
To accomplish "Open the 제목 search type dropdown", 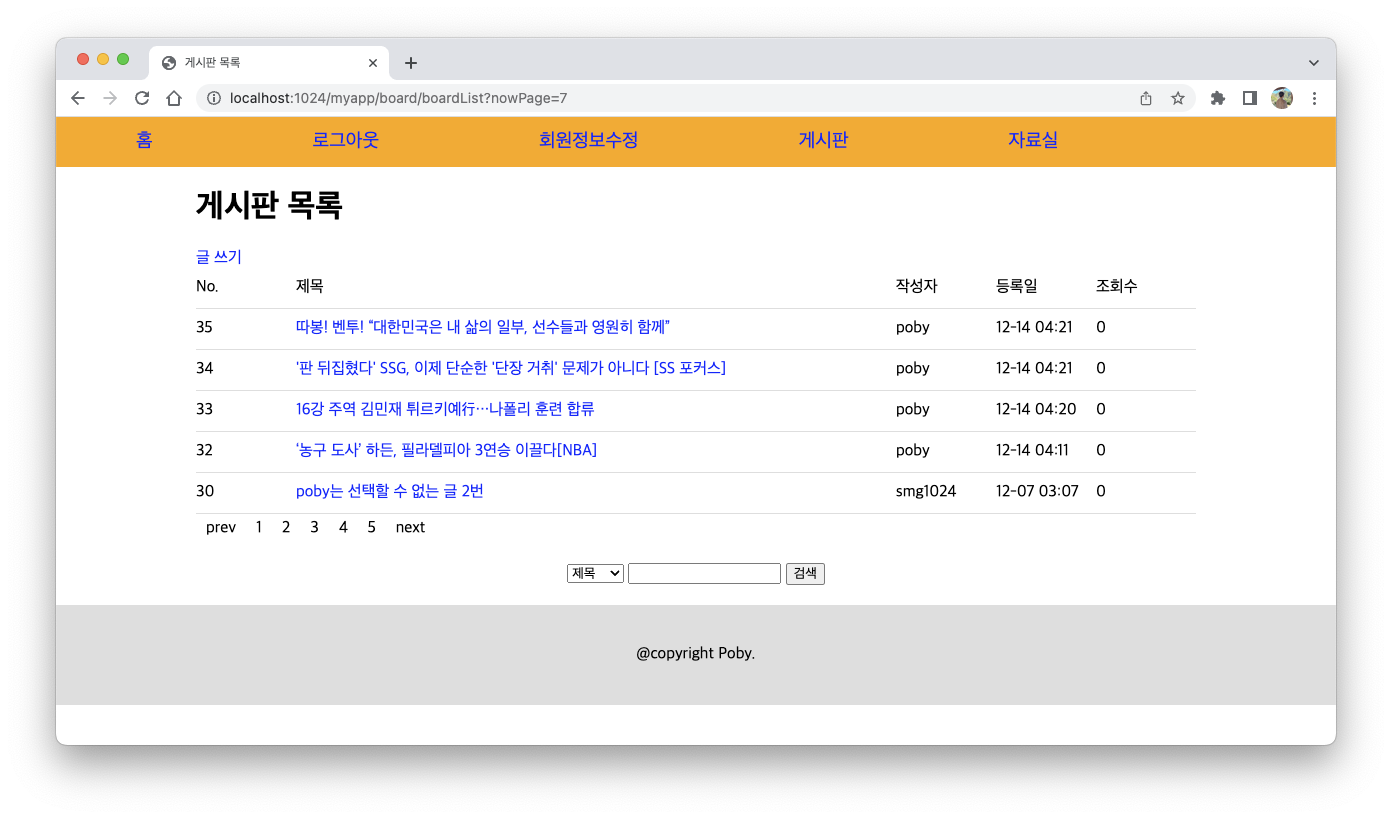I will pyautogui.click(x=595, y=573).
